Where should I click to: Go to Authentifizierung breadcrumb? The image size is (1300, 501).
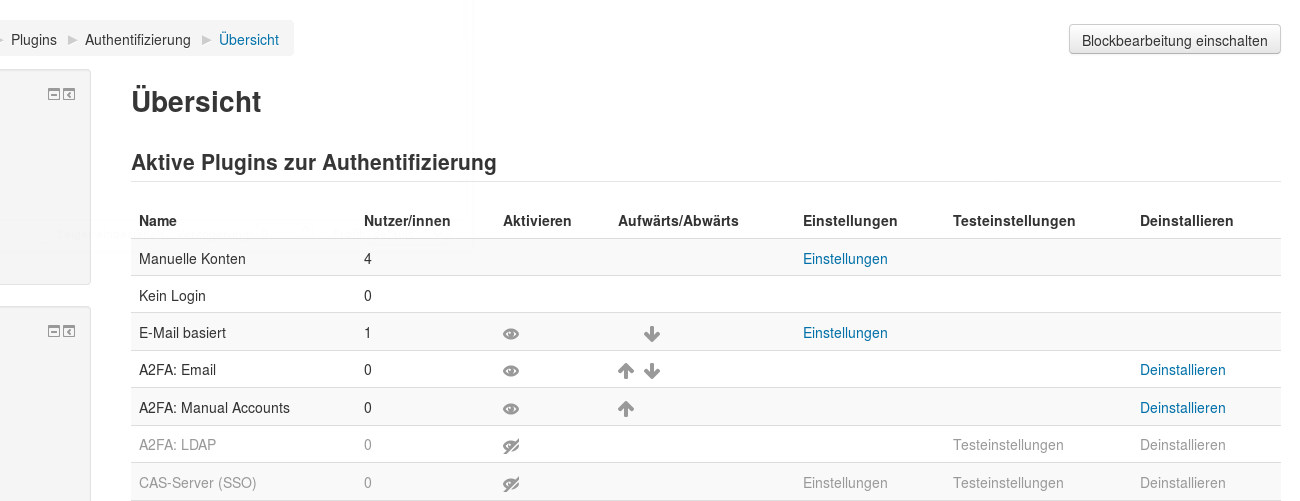coord(138,40)
